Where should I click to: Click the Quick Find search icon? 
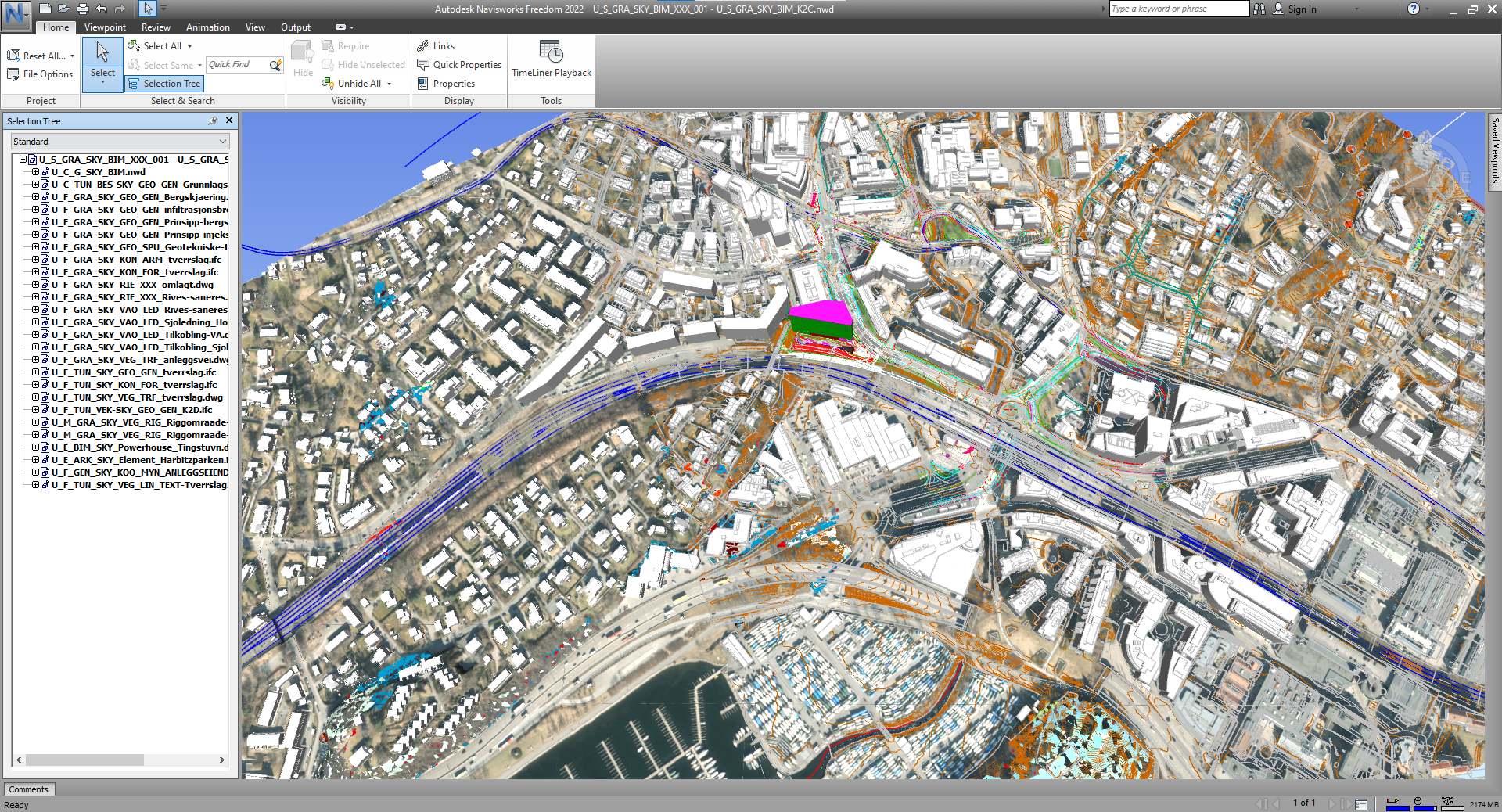click(x=275, y=65)
